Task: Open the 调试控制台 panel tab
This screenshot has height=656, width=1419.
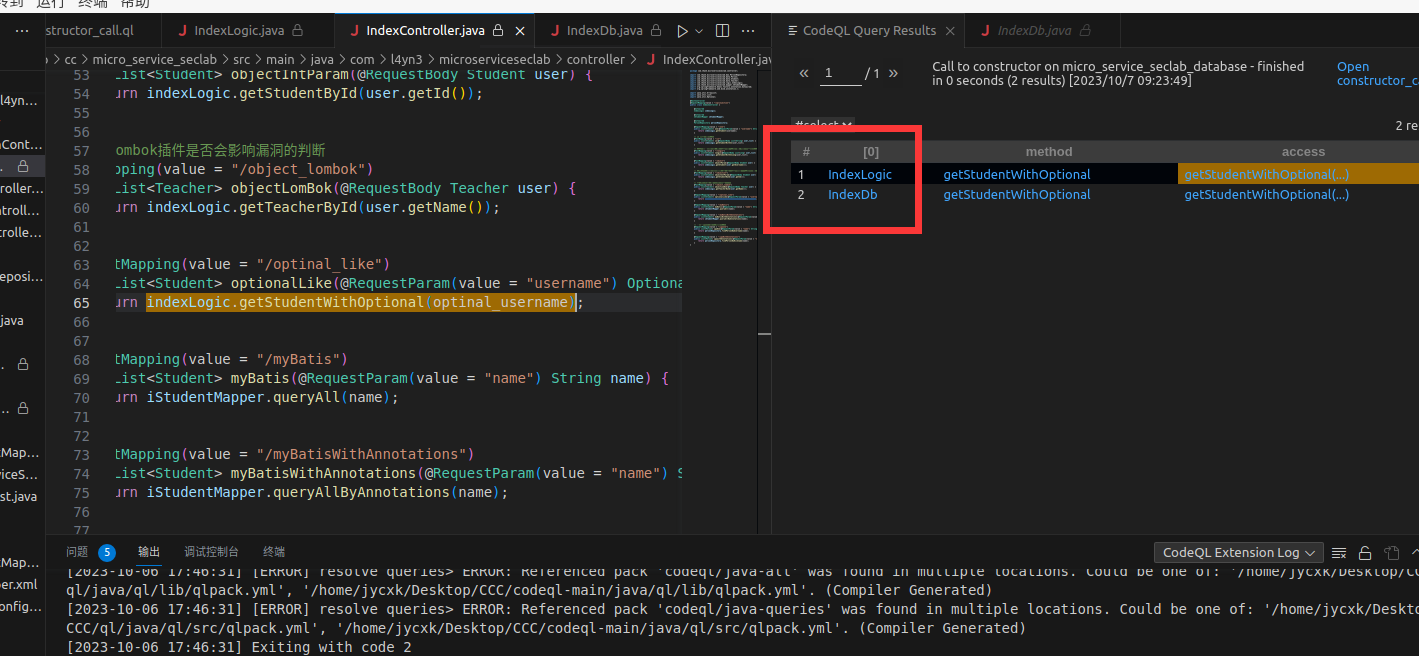Action: (211, 552)
